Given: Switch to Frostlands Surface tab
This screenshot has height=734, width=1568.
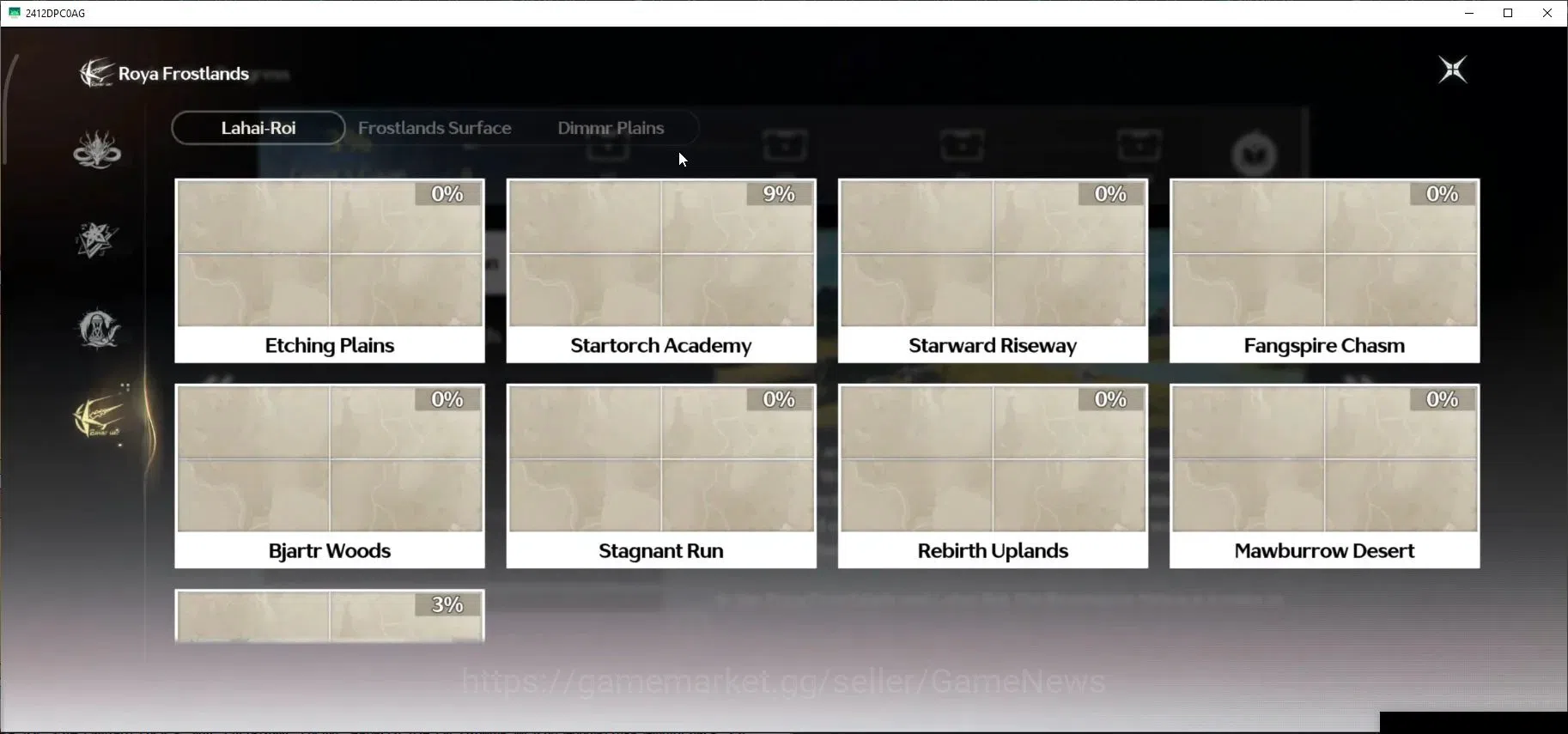Looking at the screenshot, I should [x=435, y=128].
